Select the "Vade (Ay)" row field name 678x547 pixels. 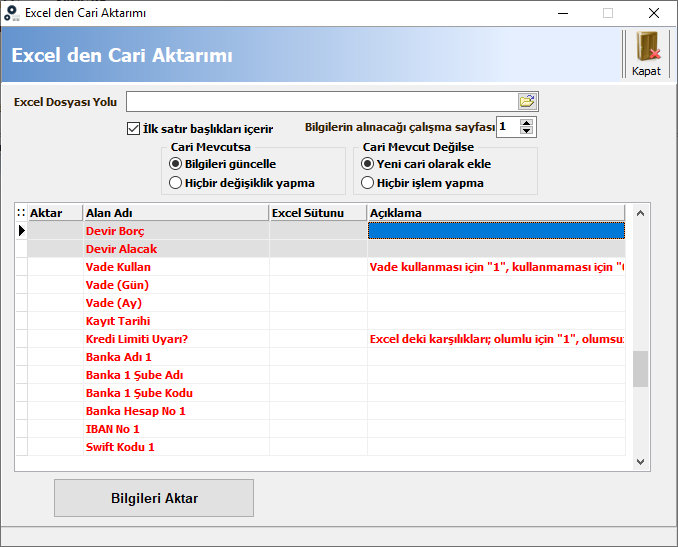[x=114, y=303]
